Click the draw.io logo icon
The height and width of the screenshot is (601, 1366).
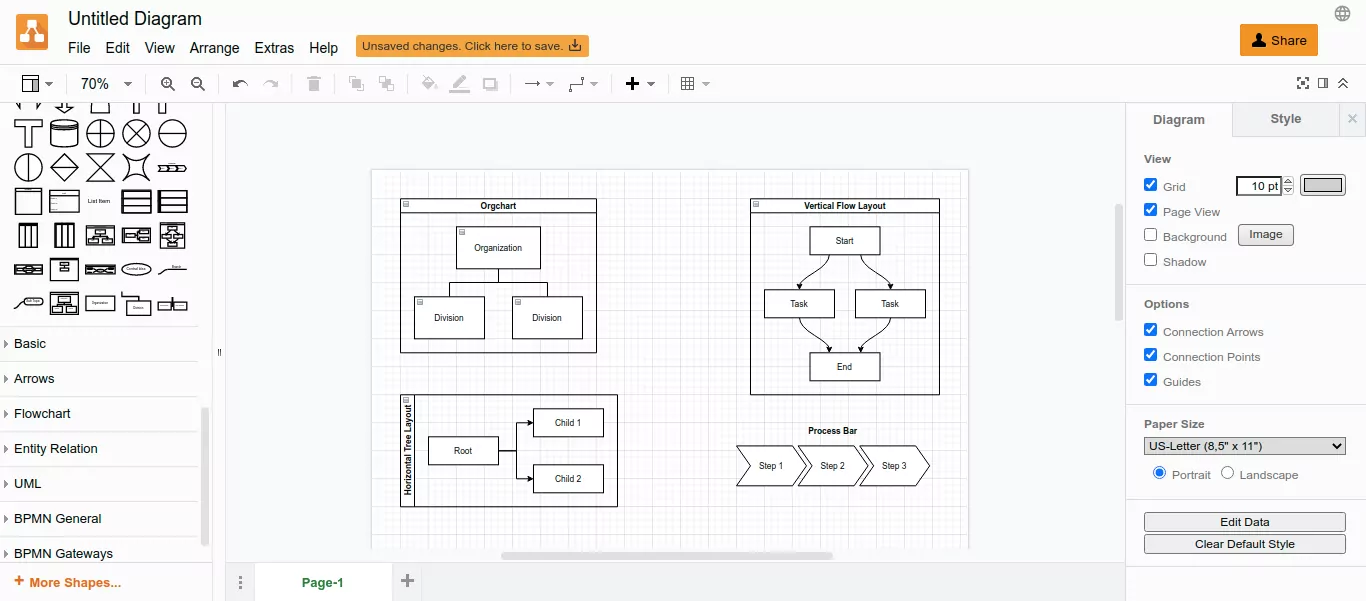32,33
